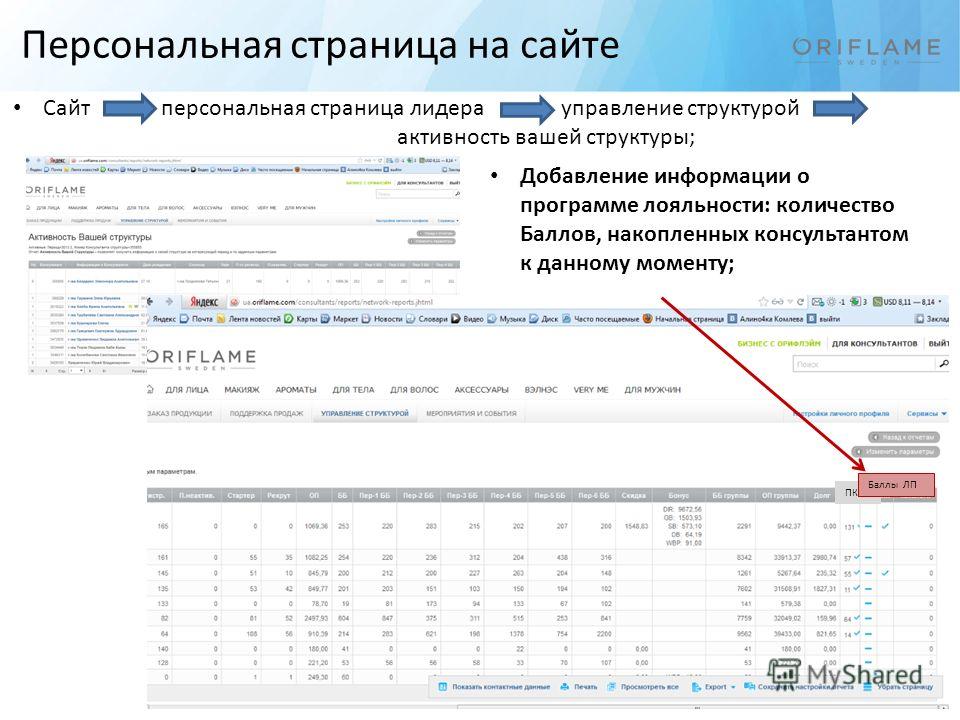Open the Музыка bookmark
This screenshot has height=720, width=960.
[506, 319]
